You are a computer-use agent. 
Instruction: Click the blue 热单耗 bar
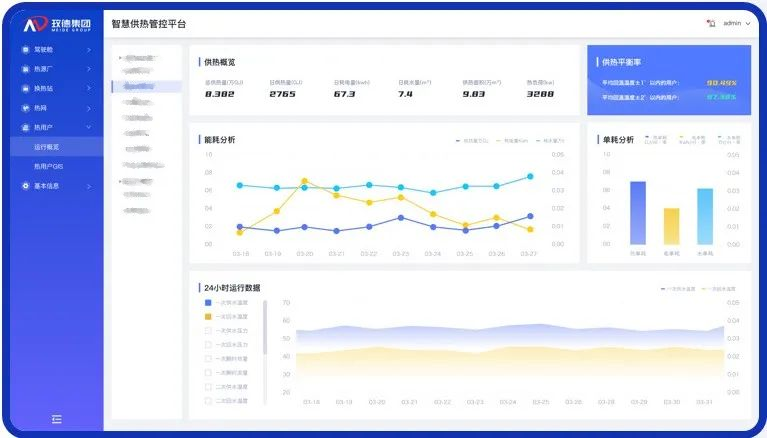coord(638,213)
